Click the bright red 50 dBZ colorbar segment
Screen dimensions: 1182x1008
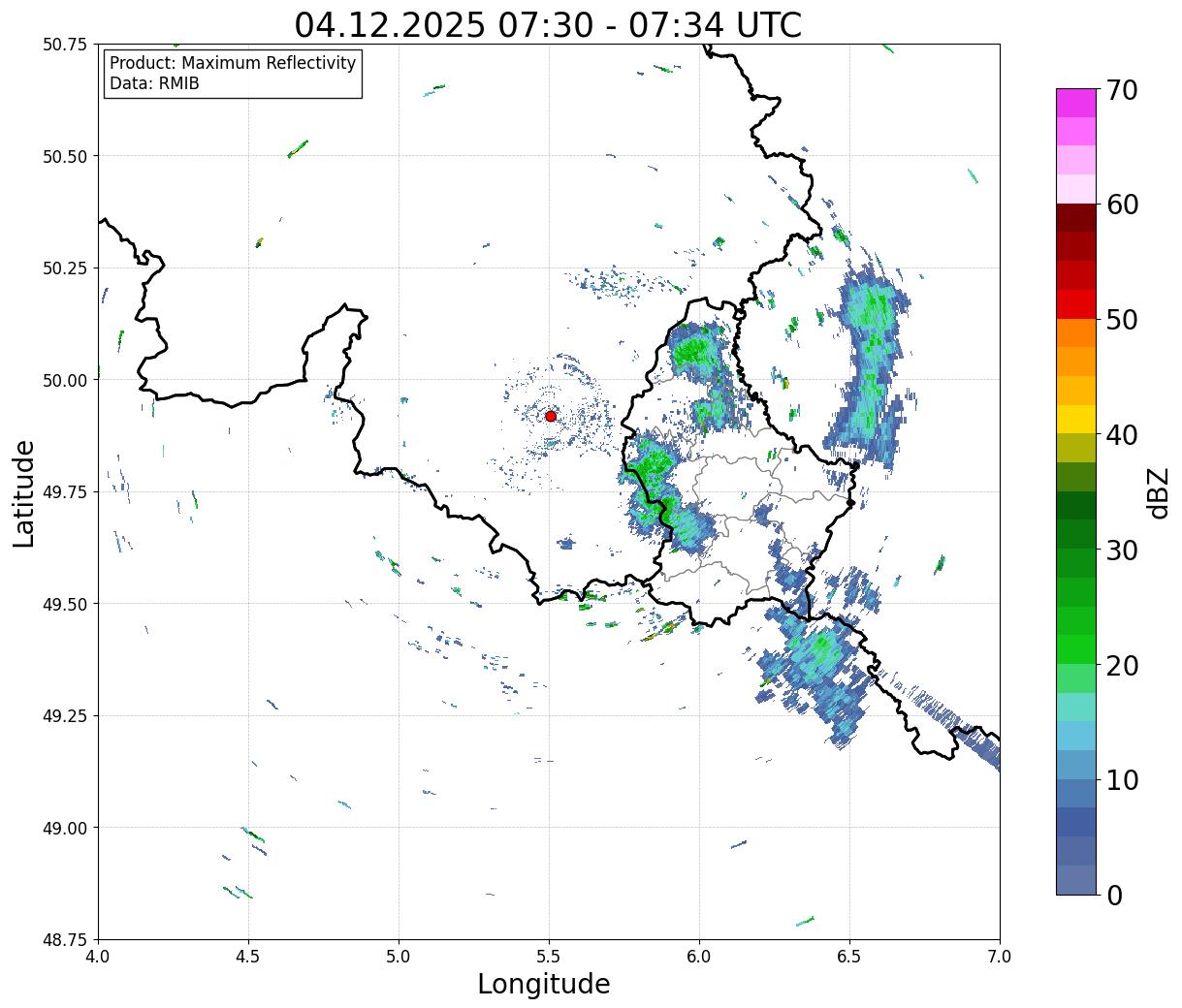pyautogui.click(x=1076, y=304)
